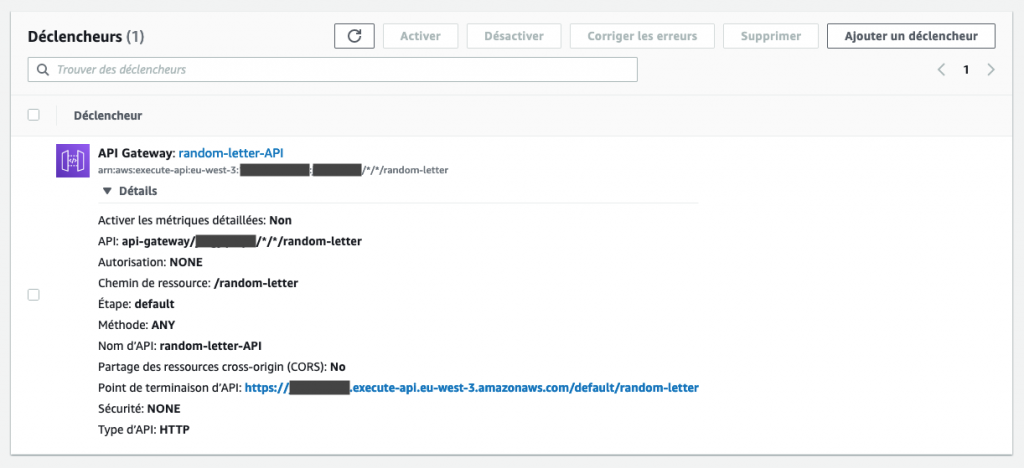Select 'Activer les métriques détaillées: Non'

pyautogui.click(x=195, y=221)
